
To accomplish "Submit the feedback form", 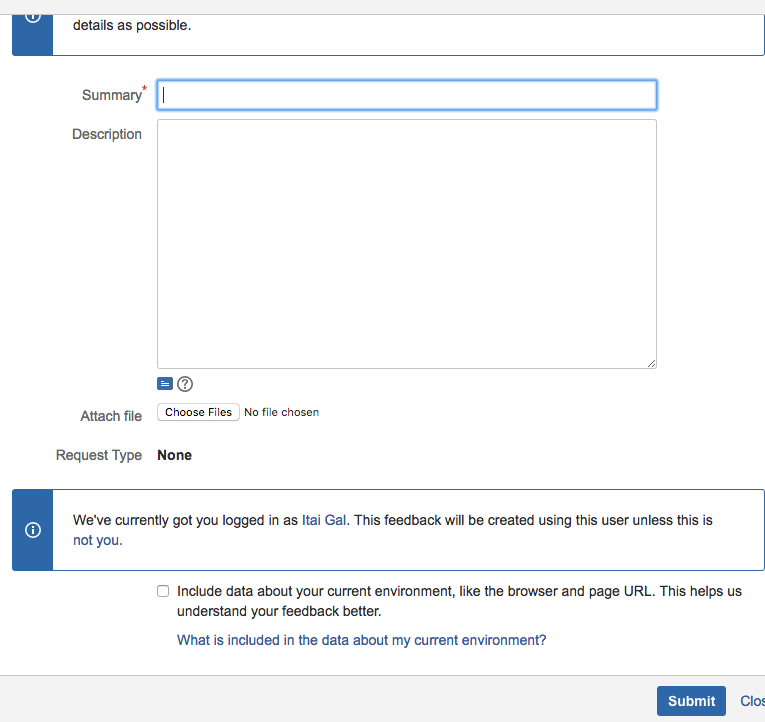I will pyautogui.click(x=691, y=701).
